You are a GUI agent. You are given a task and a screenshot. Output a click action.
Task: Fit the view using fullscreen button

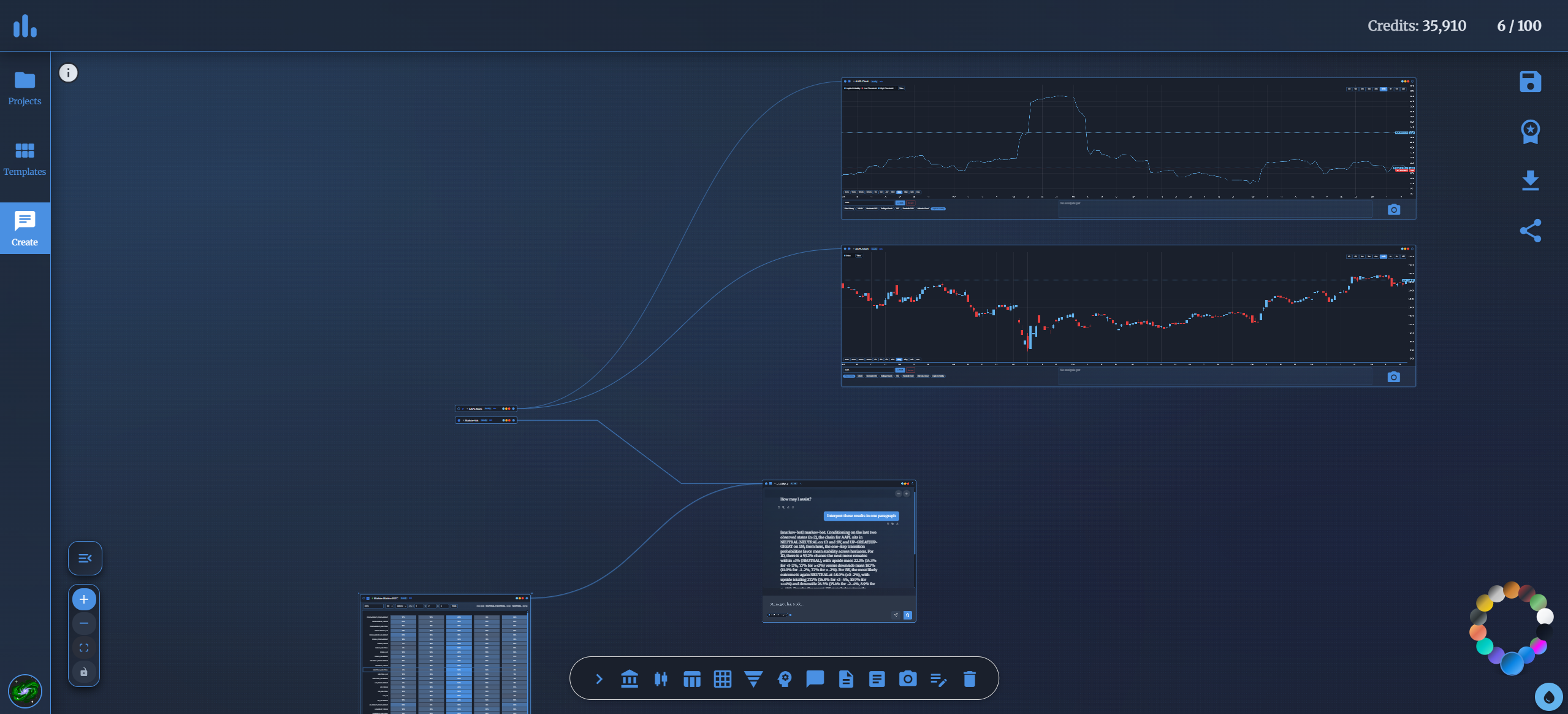(x=84, y=647)
